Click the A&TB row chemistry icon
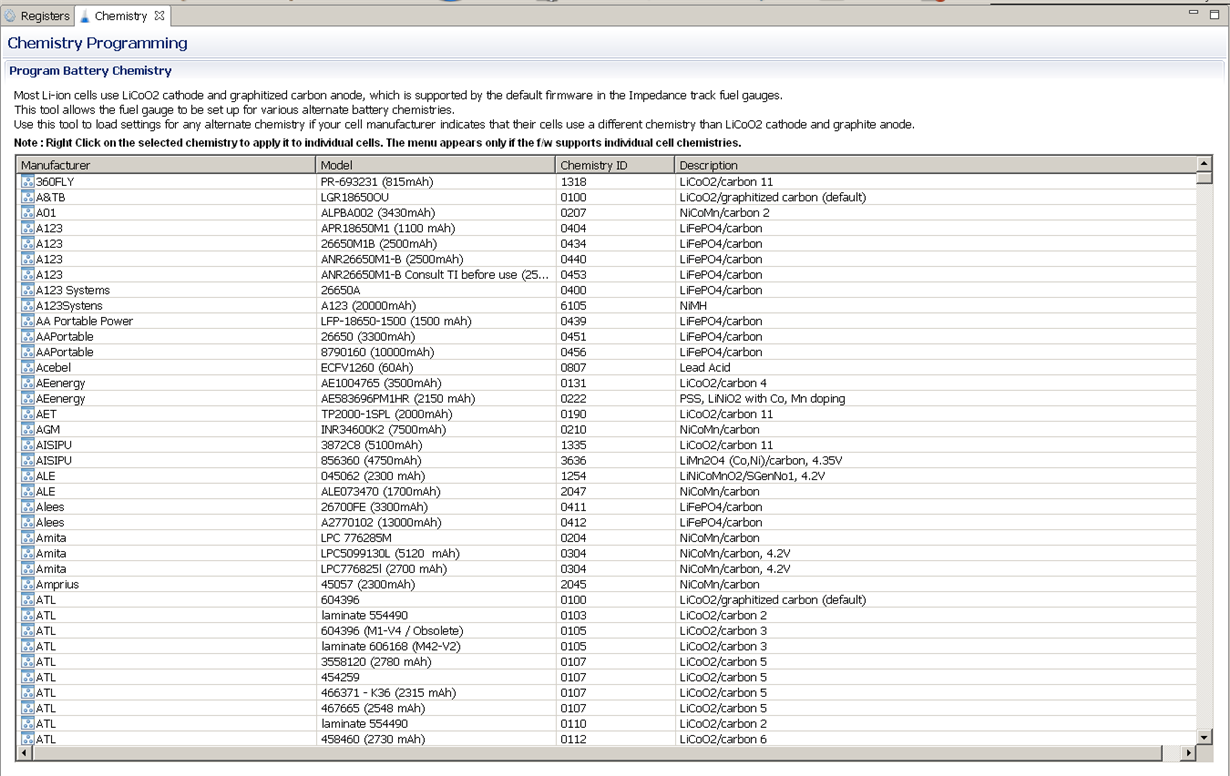Viewport: 1230px width, 776px height. tap(28, 197)
